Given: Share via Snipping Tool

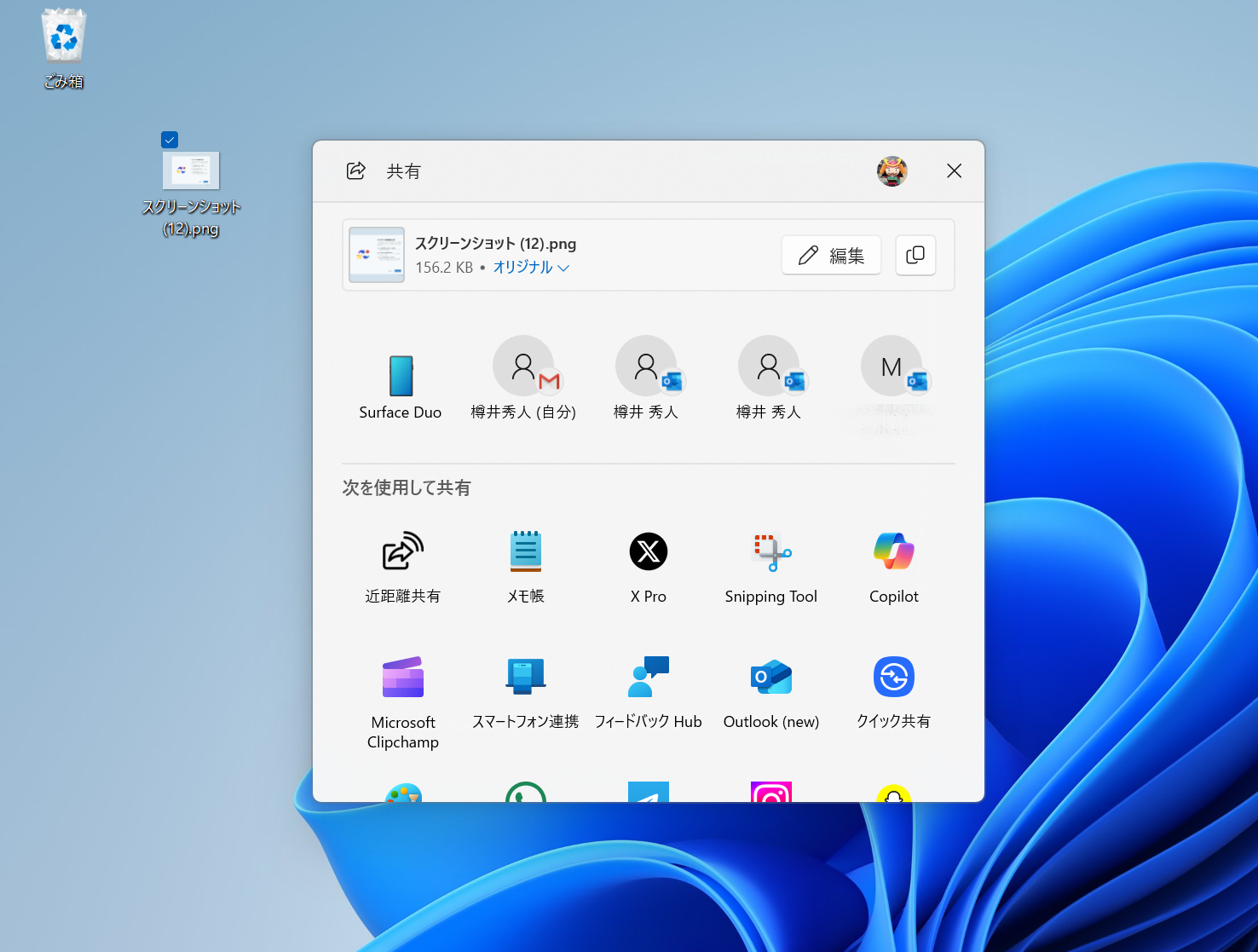Looking at the screenshot, I should 770,563.
